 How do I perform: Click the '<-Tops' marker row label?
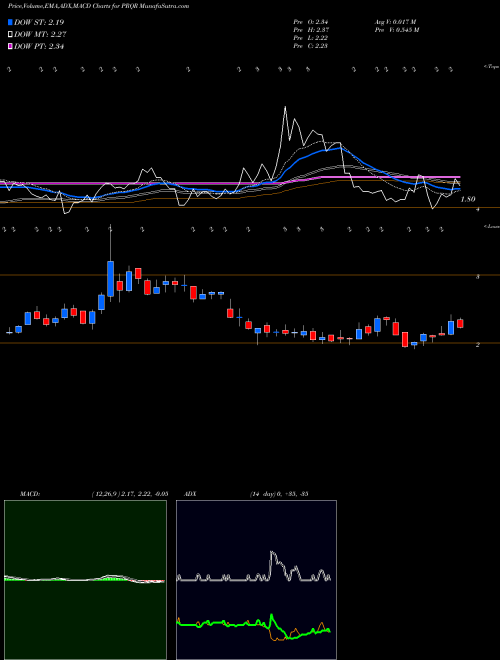tap(491, 67)
